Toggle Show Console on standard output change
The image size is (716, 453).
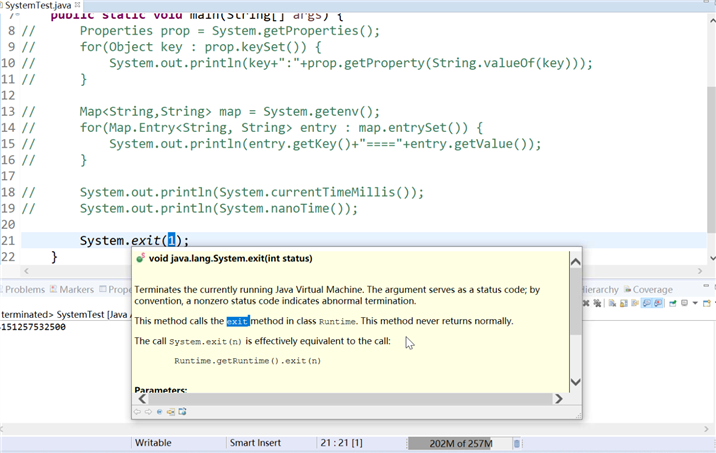pos(647,303)
